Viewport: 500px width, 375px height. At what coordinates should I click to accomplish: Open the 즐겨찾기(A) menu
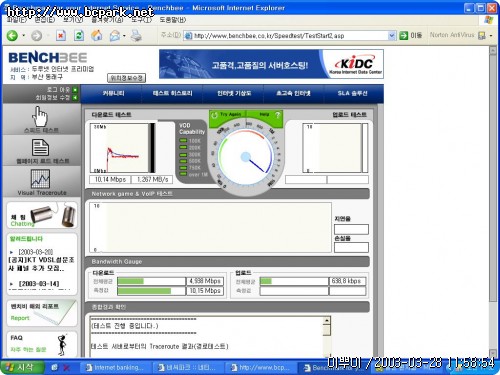tap(107, 20)
